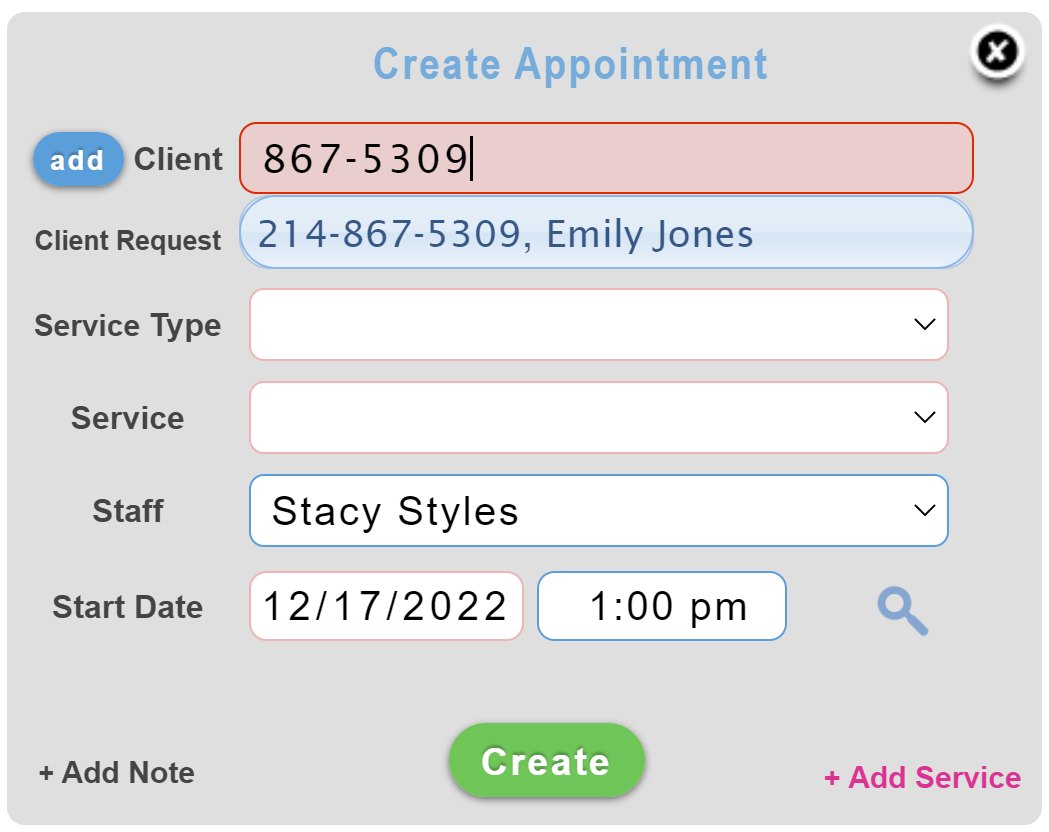Click the 1:00 pm time field
Viewport: 1049px width, 832px height.
[662, 606]
